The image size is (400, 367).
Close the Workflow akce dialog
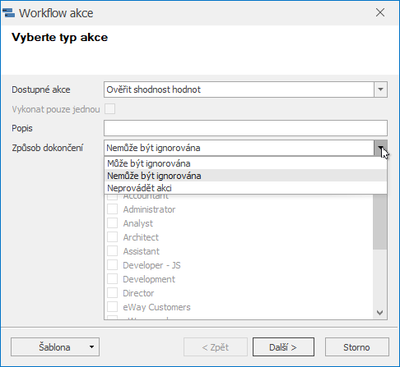pos(380,13)
